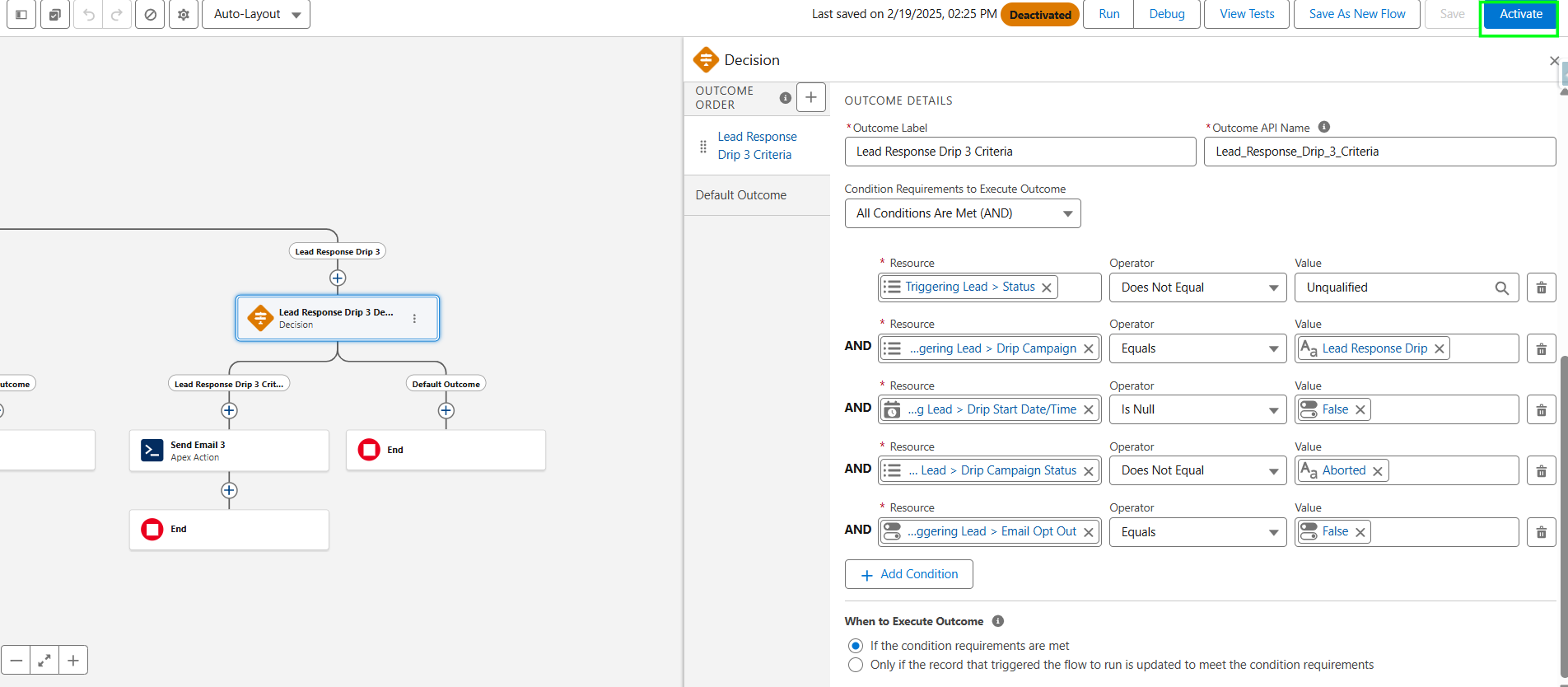Click Save As New Flow
The width and height of the screenshot is (1568, 687).
[1357, 14]
